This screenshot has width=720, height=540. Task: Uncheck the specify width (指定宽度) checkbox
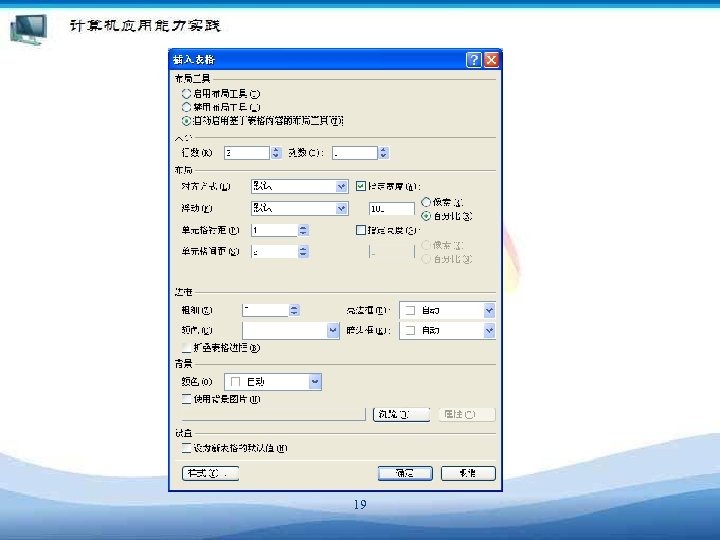[x=361, y=186]
